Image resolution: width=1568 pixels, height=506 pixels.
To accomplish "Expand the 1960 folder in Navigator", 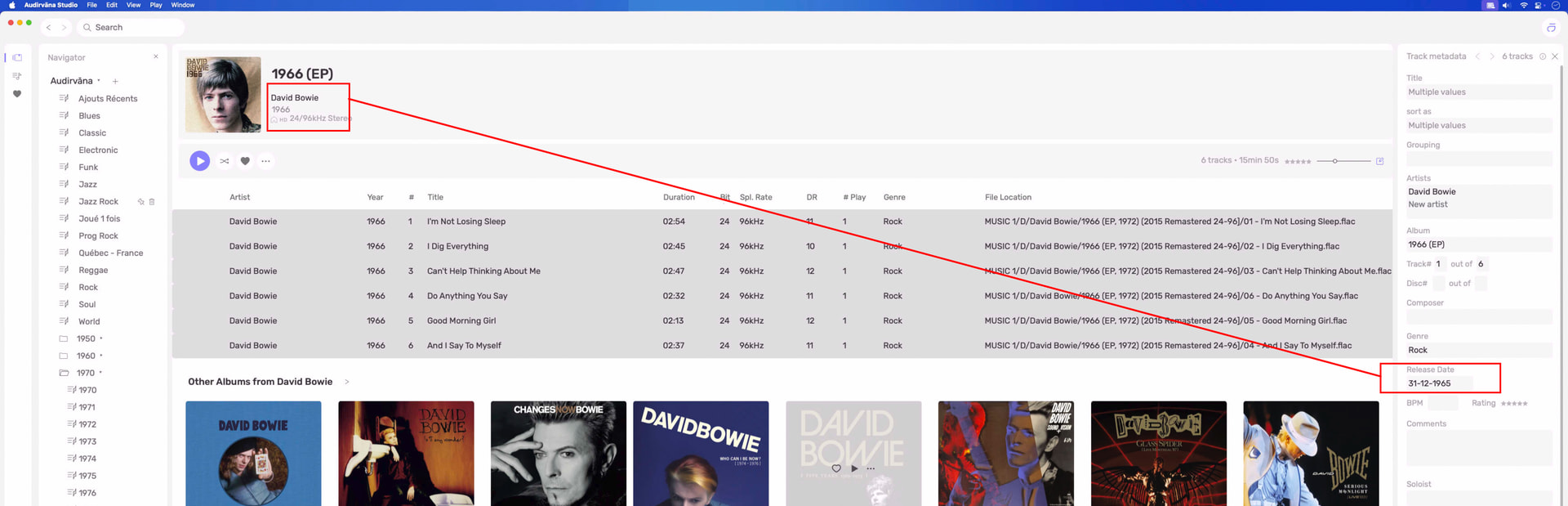I will [64, 356].
